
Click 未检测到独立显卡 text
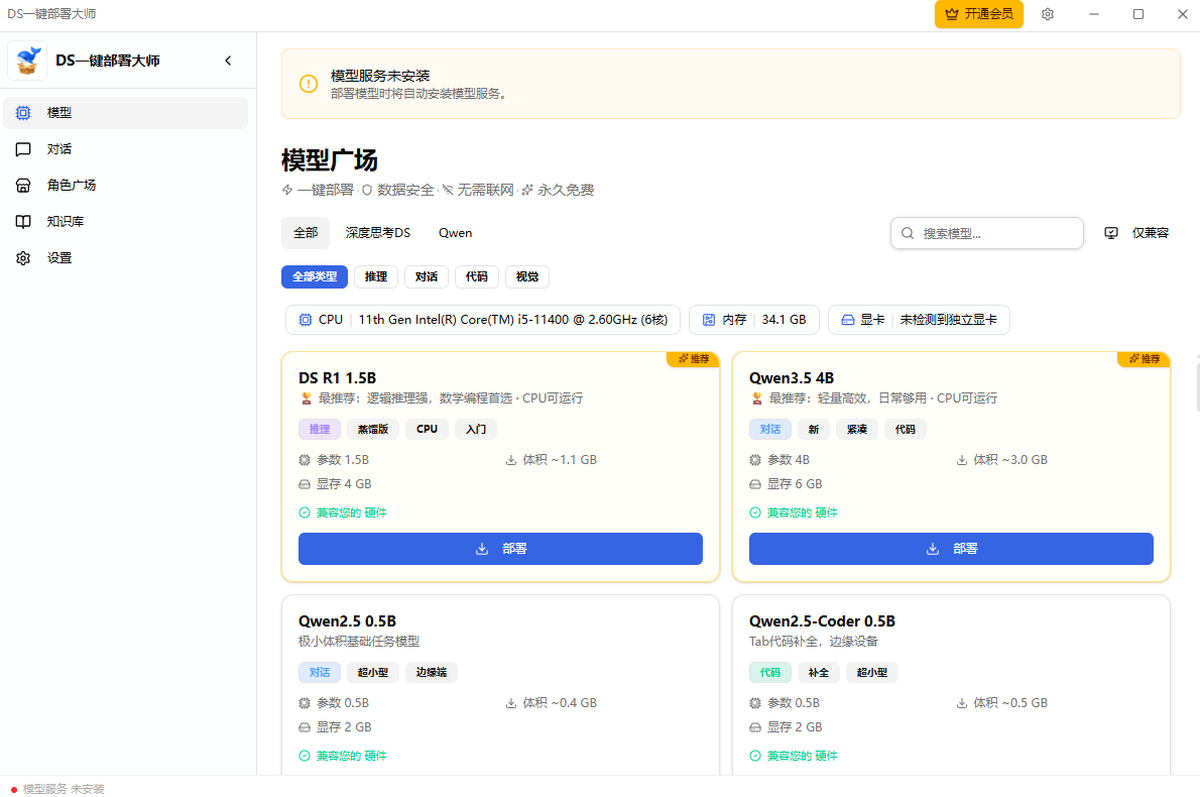[948, 320]
